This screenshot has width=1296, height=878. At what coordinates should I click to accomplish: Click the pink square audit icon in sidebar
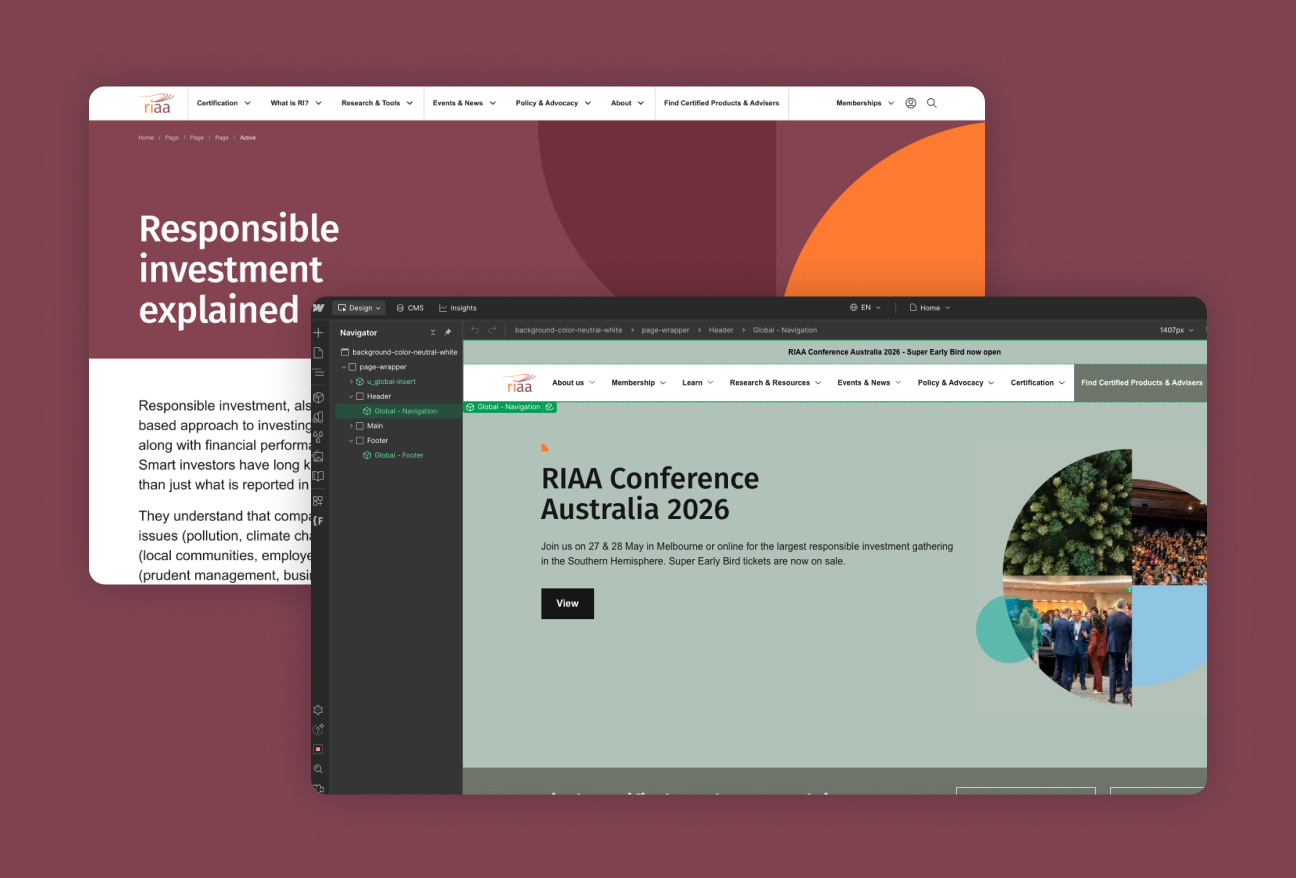[318, 749]
